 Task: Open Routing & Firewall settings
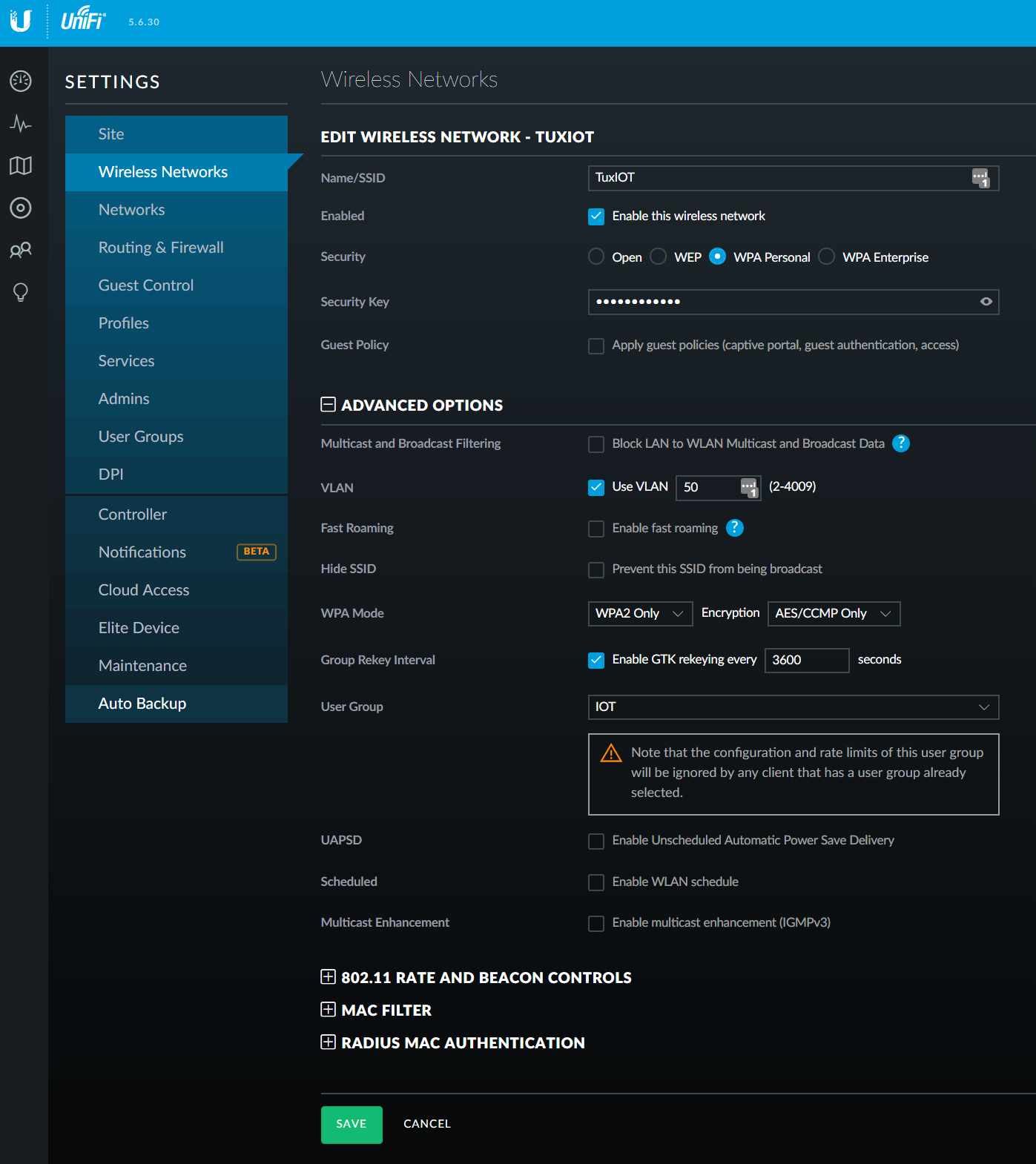176,248
